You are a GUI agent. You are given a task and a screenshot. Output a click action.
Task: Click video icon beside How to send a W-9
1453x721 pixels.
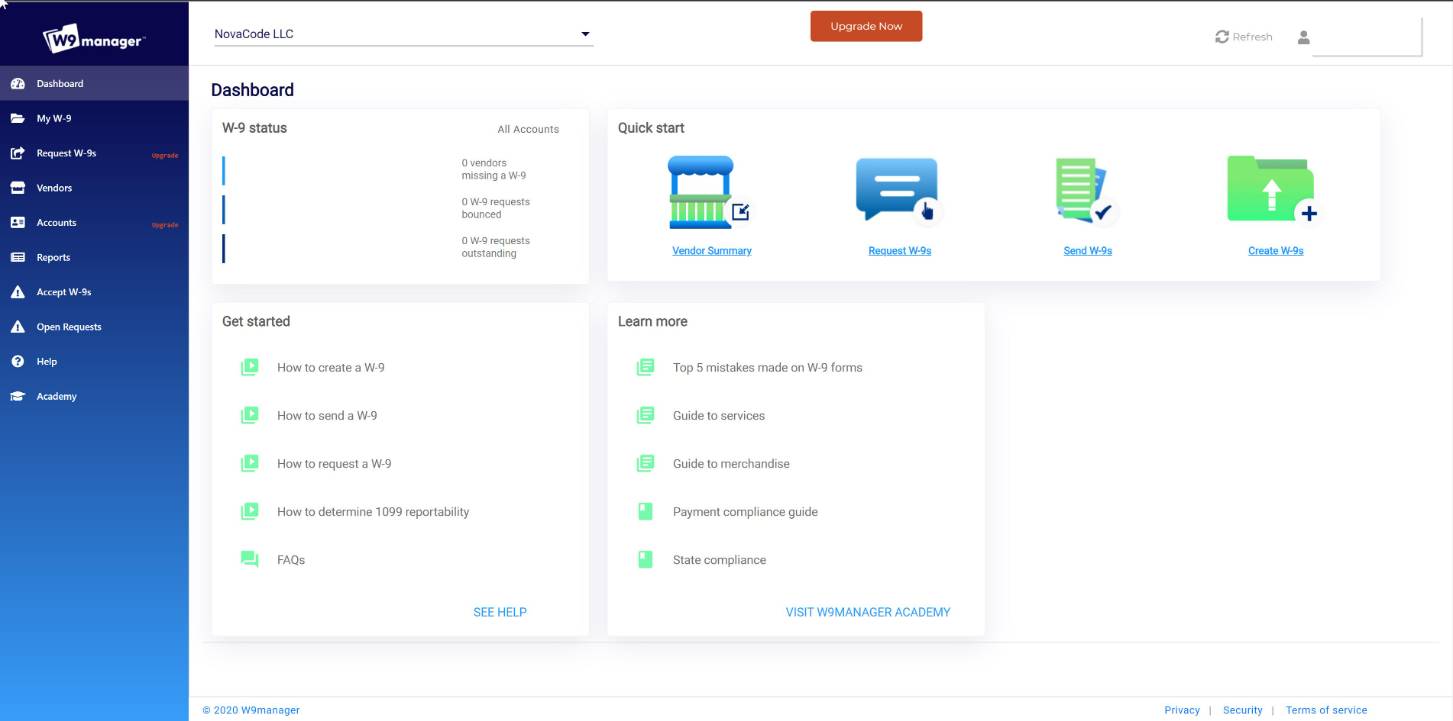click(x=249, y=415)
